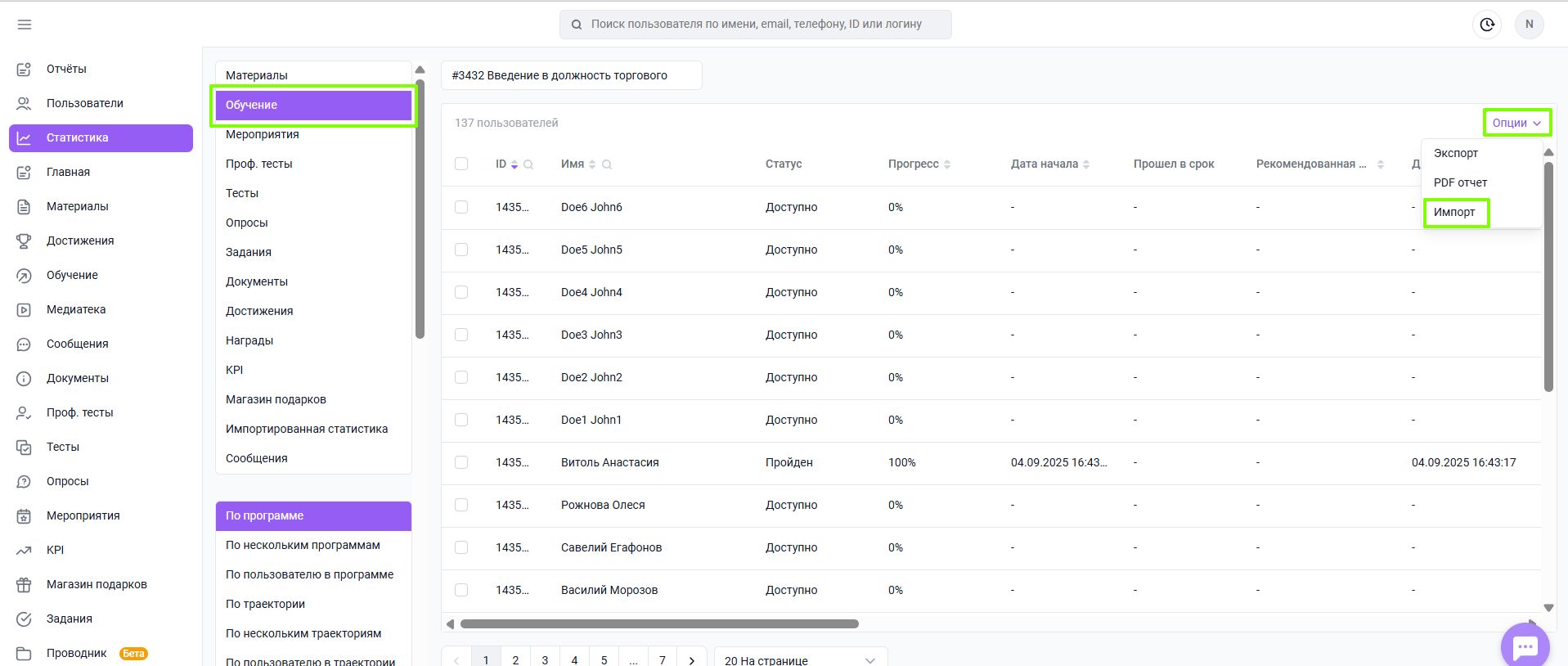Click the Отчёты sidebar icon

24,69
